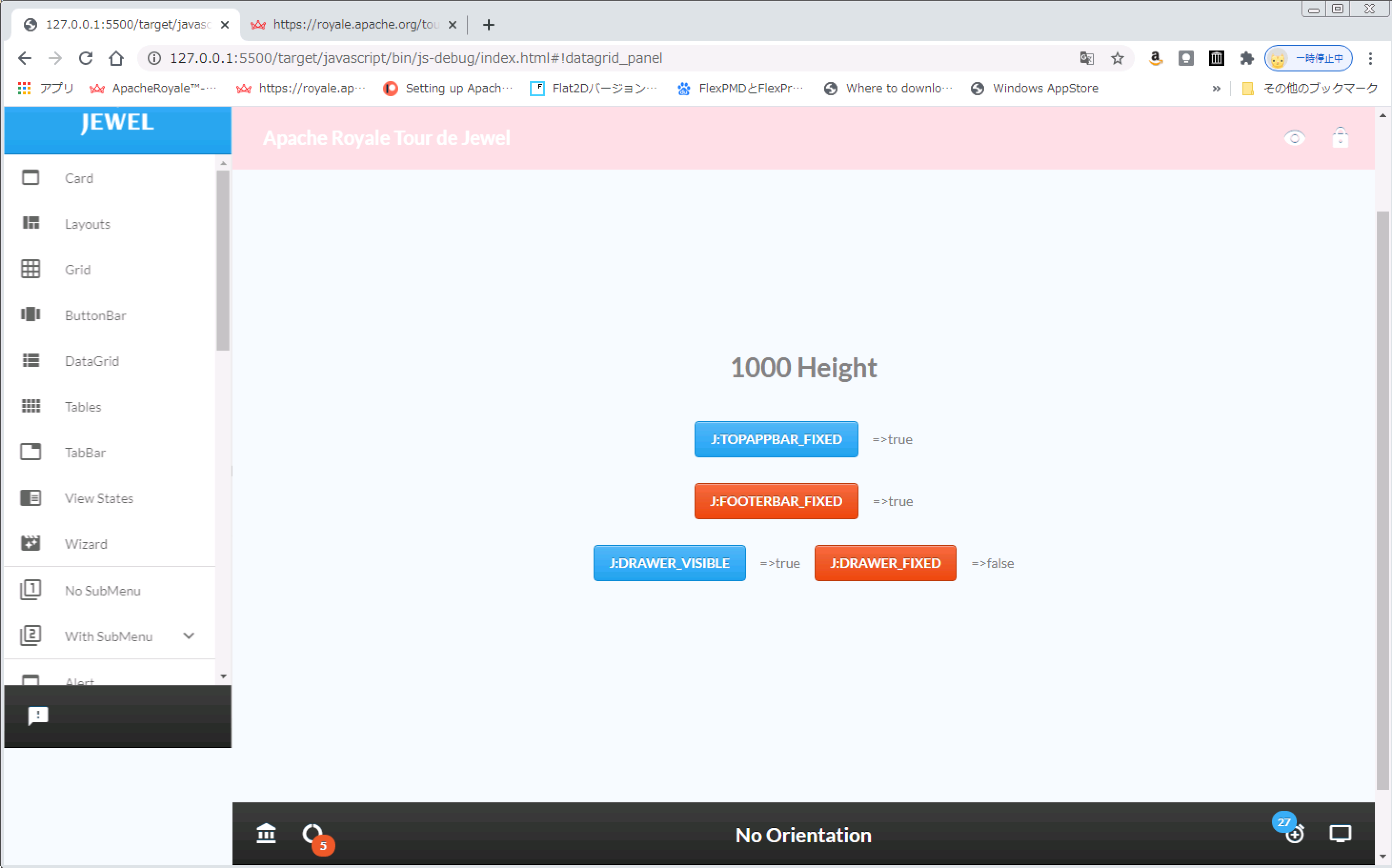Toggle J:DRAWER_VISIBLE state
The height and width of the screenshot is (868, 1392).
click(669, 563)
